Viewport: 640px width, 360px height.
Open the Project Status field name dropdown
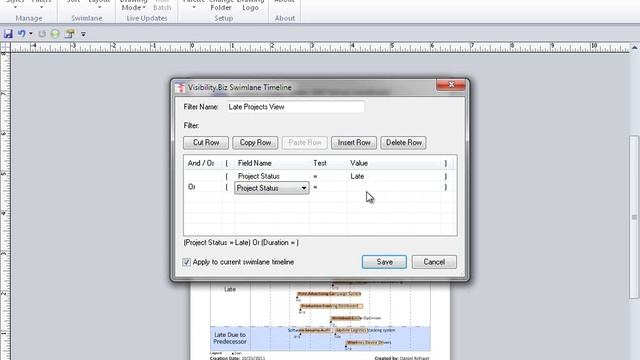tap(304, 188)
